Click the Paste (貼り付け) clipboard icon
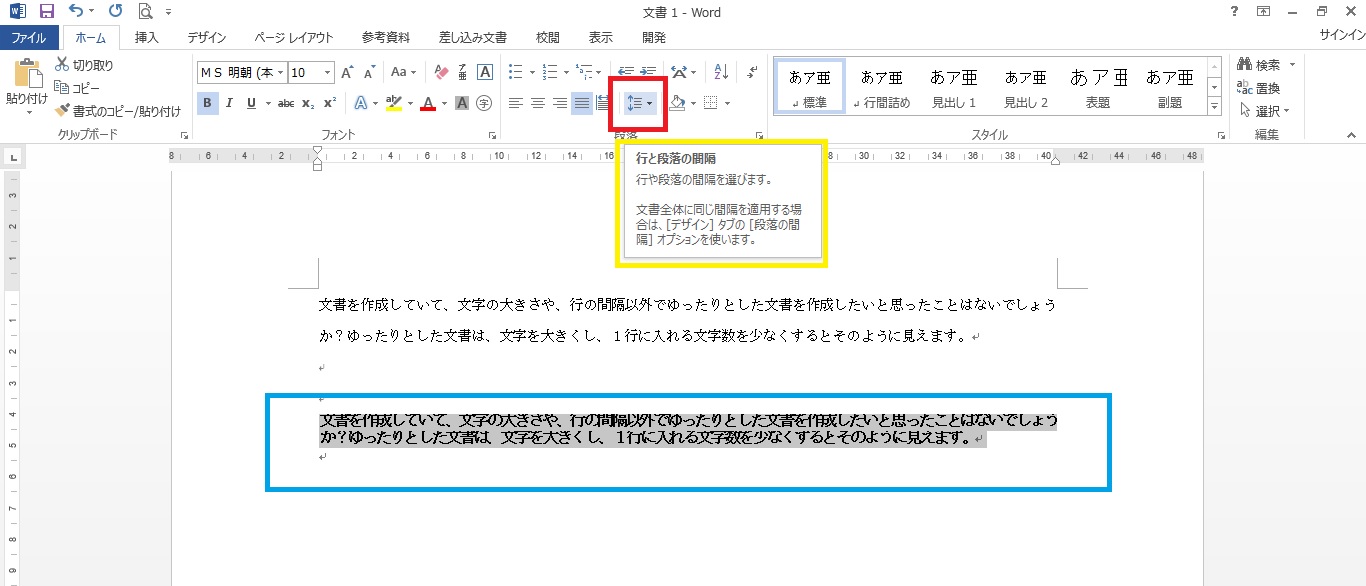Viewport: 1366px width, 586px height. pyautogui.click(x=27, y=75)
